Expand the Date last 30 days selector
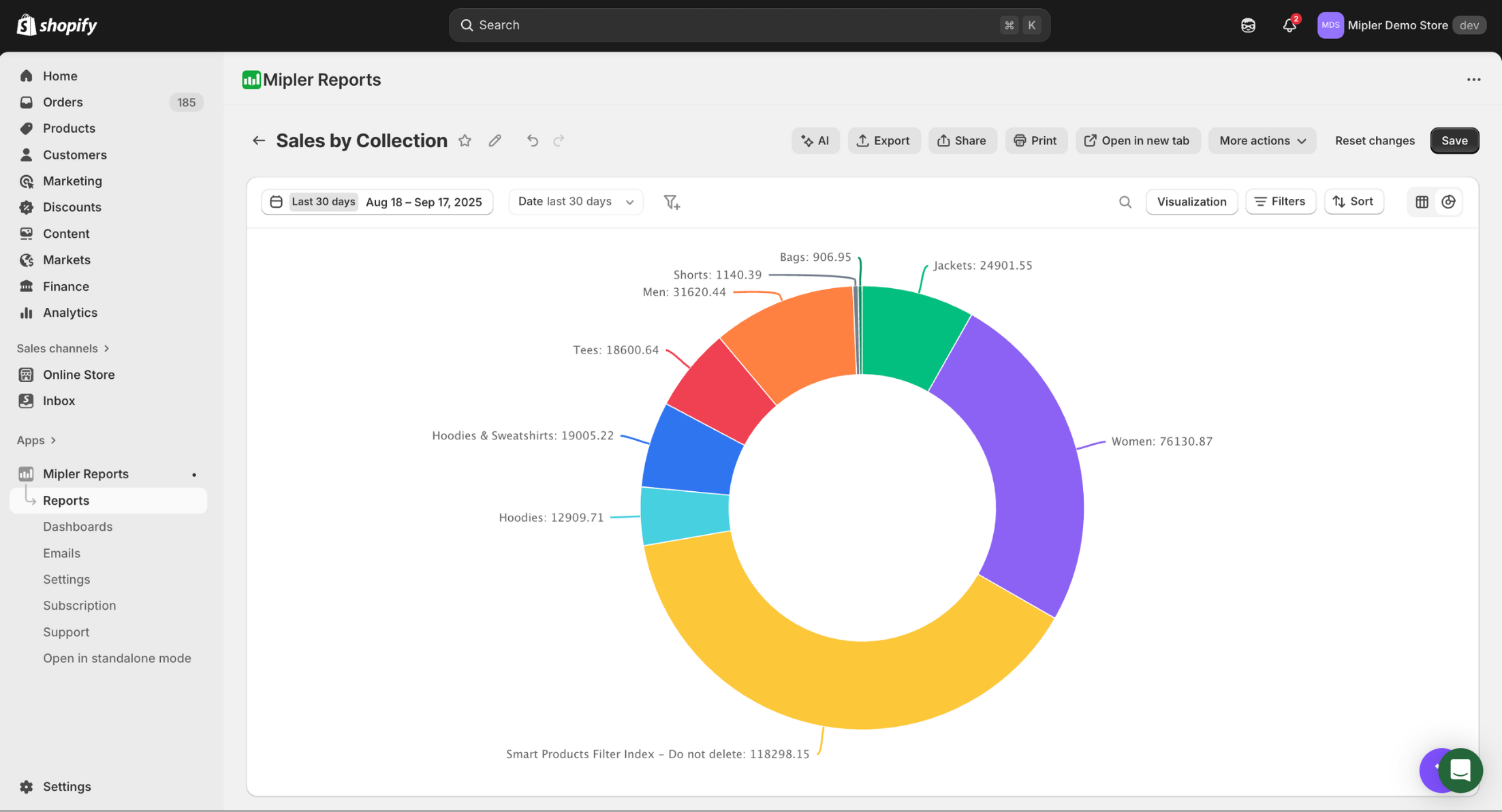Screen dimensions: 1502x812 pyautogui.click(x=576, y=201)
